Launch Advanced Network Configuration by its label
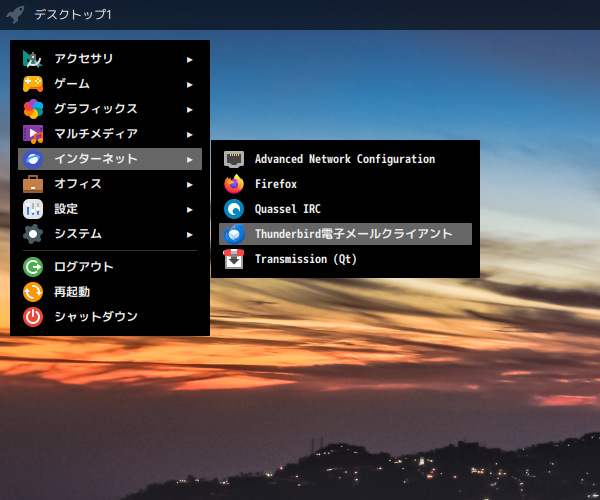600x500 pixels. coord(345,159)
